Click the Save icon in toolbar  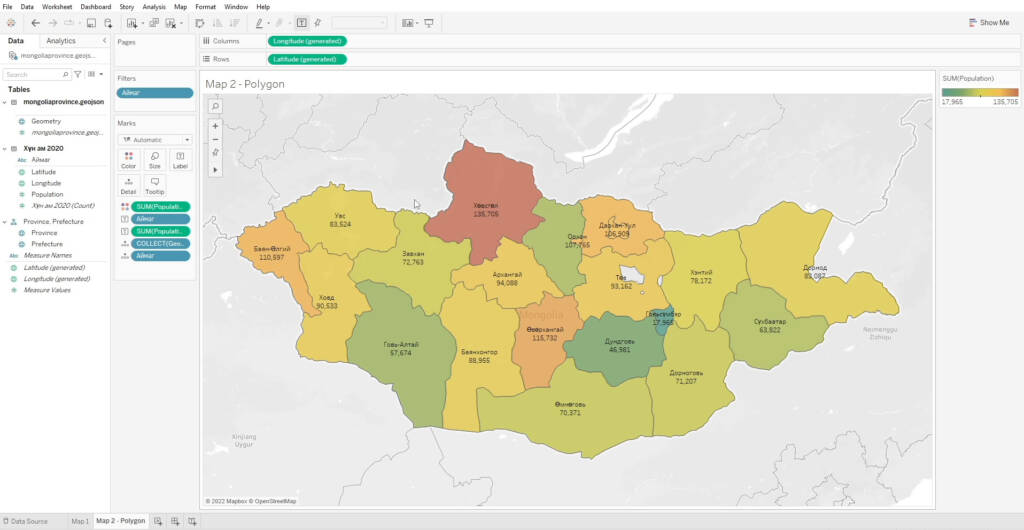[91, 23]
